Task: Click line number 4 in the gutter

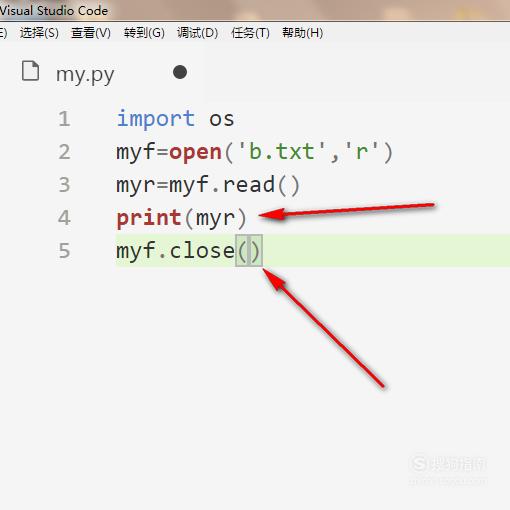Action: click(64, 218)
